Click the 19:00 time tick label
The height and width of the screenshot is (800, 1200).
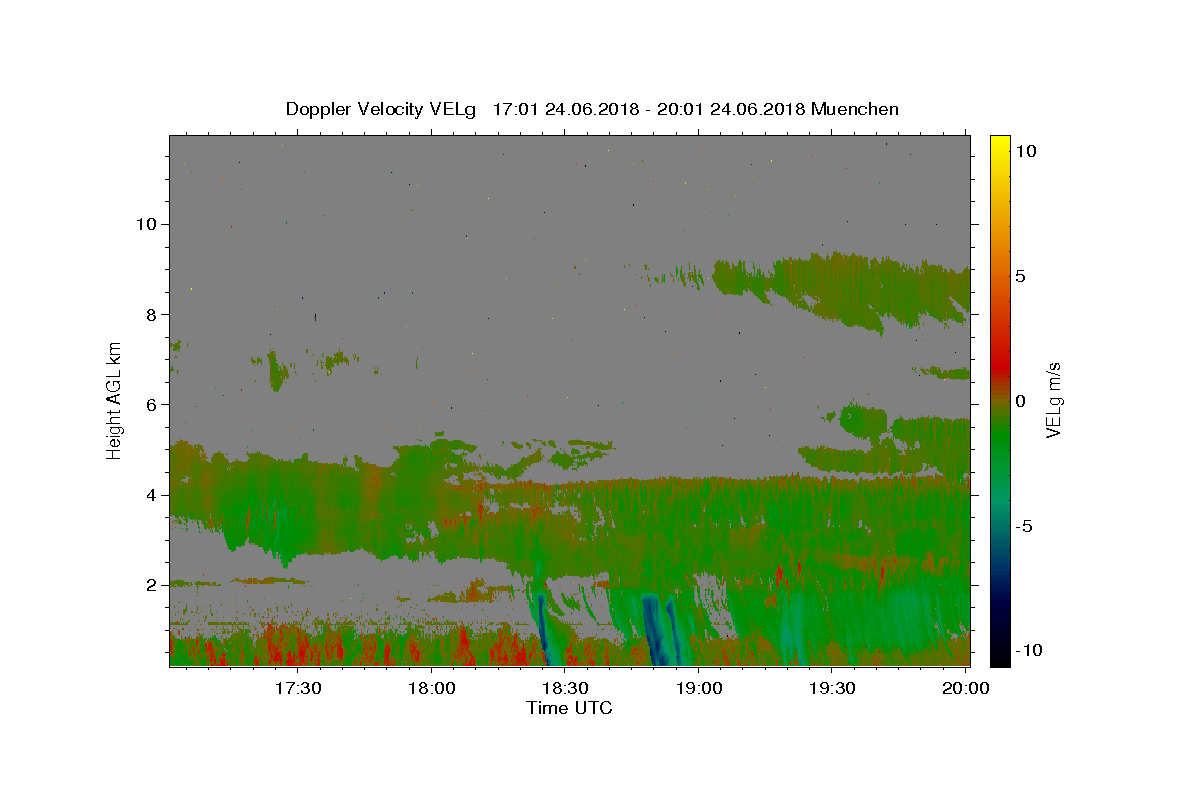698,689
